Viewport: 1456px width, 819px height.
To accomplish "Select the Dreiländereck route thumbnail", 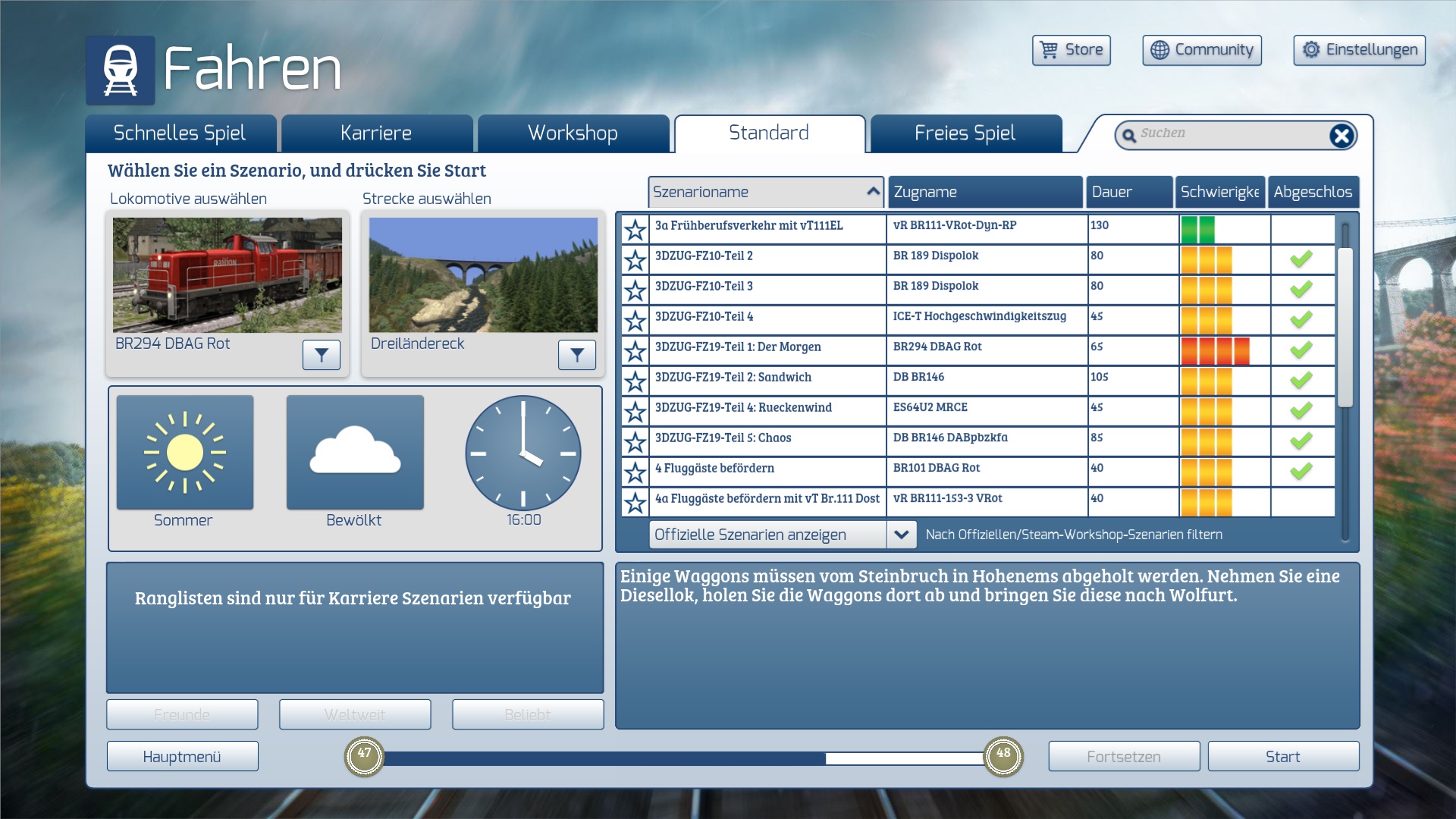I will (483, 275).
